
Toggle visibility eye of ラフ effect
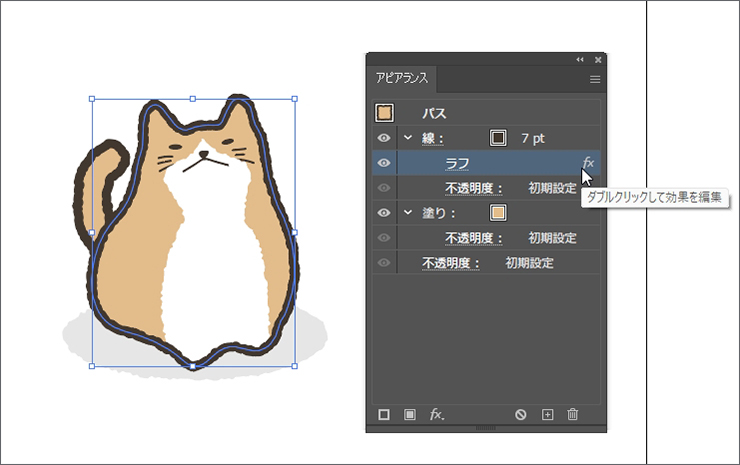click(x=384, y=163)
